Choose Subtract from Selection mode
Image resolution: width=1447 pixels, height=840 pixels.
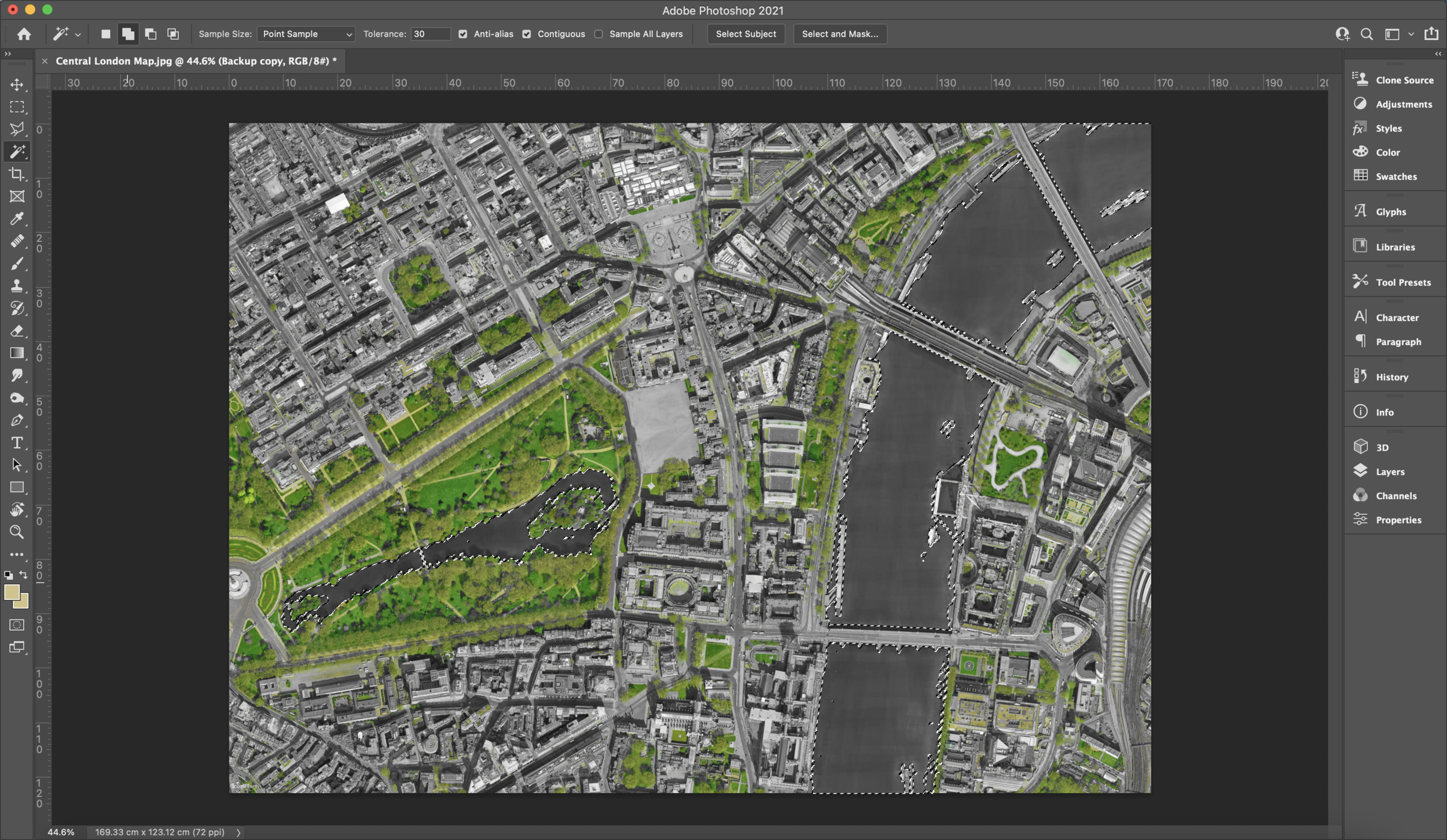pyautogui.click(x=150, y=34)
